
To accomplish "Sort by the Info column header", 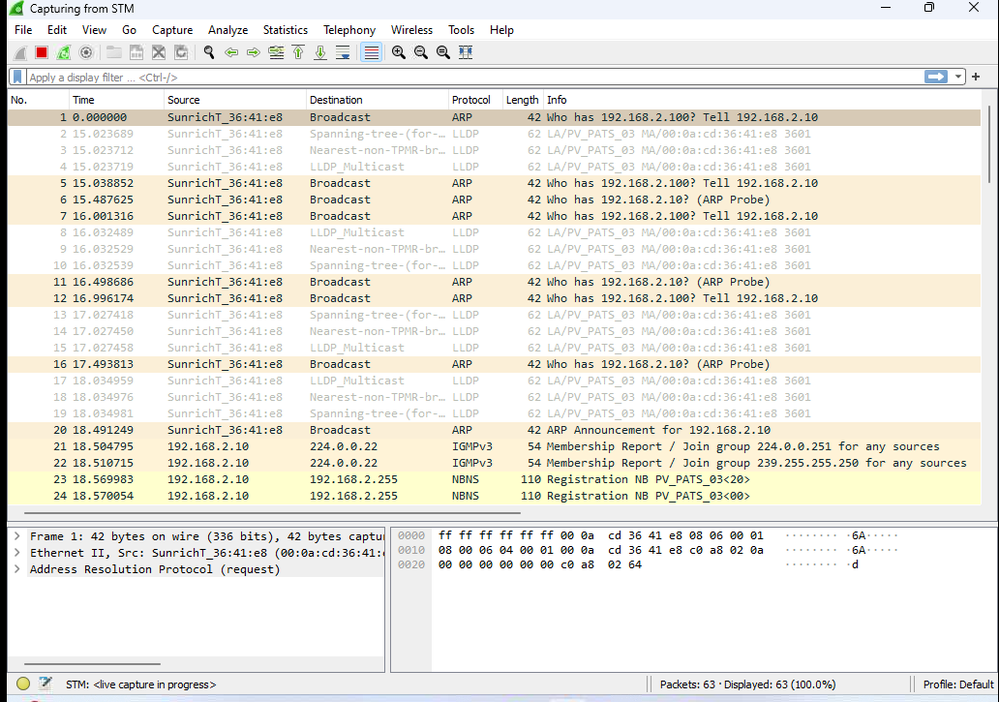I will coord(761,100).
